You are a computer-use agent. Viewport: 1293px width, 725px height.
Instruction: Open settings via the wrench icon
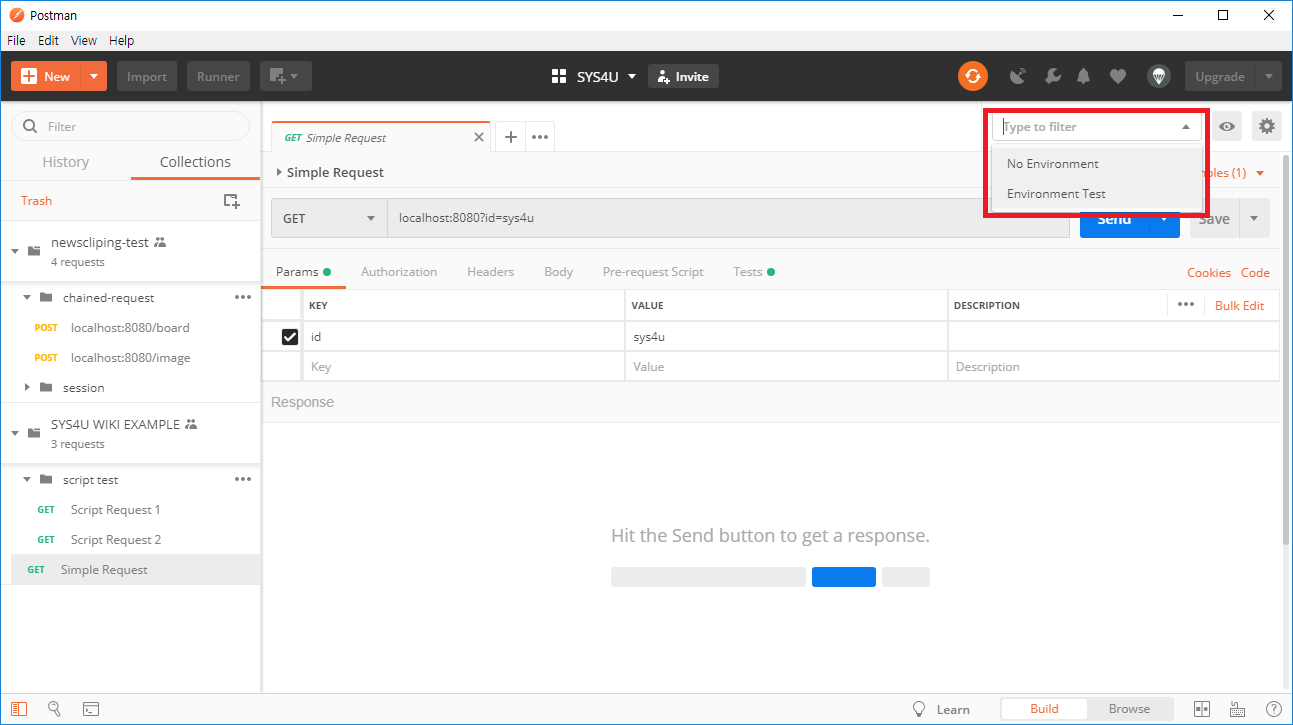tap(1052, 76)
